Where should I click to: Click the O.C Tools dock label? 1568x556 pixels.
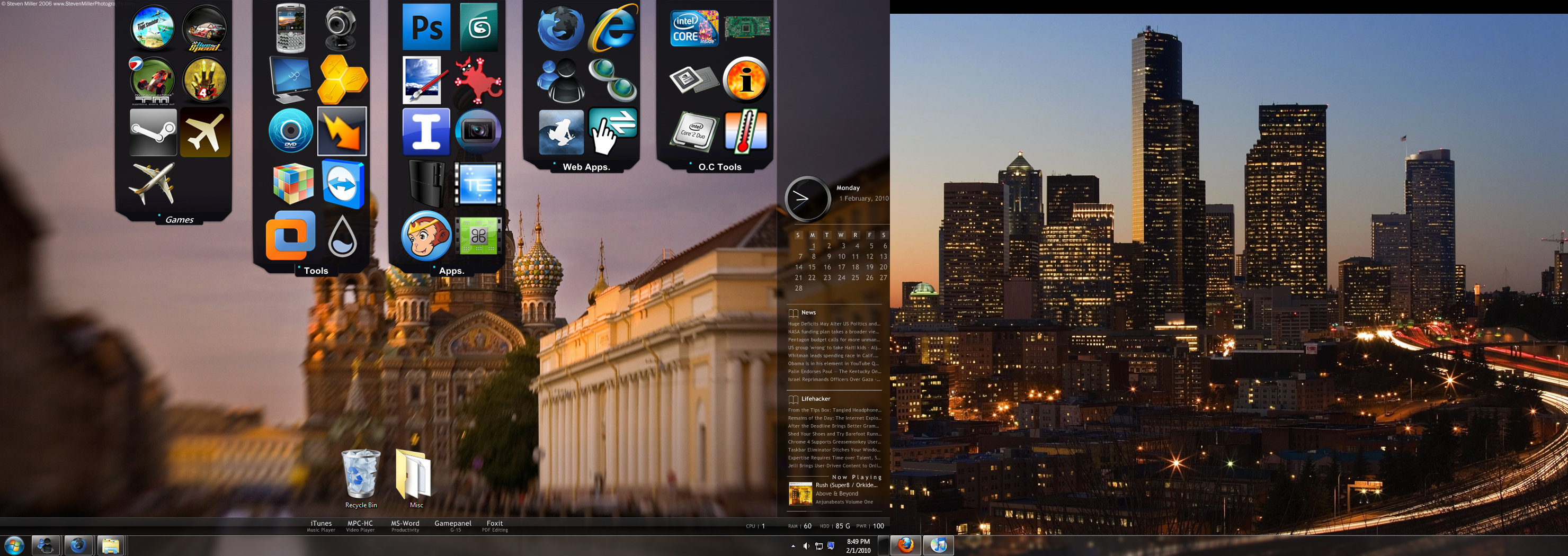click(719, 167)
